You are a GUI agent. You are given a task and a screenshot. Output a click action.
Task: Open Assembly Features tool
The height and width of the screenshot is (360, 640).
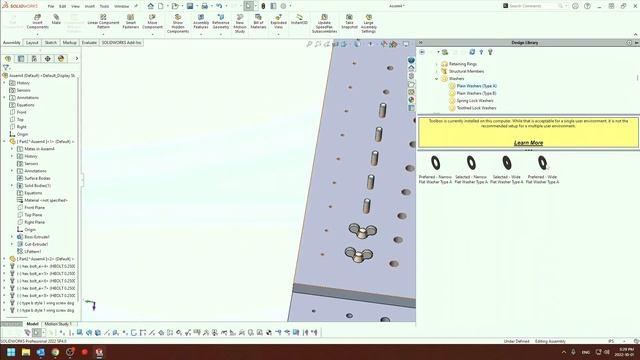(201, 21)
